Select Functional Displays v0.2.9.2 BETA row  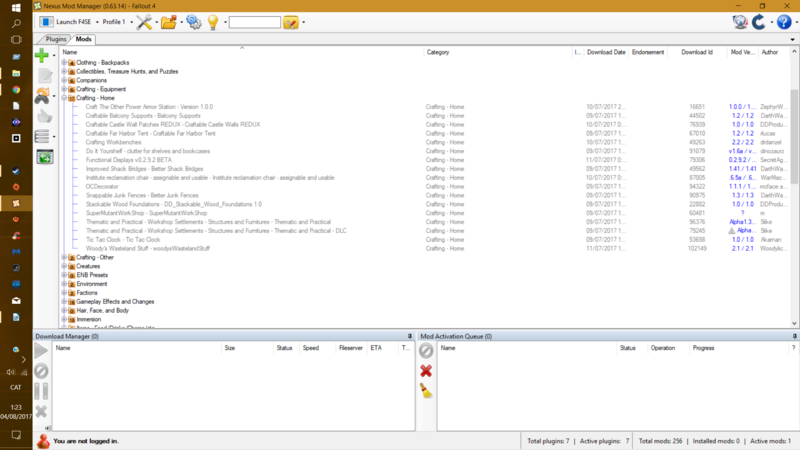129,160
